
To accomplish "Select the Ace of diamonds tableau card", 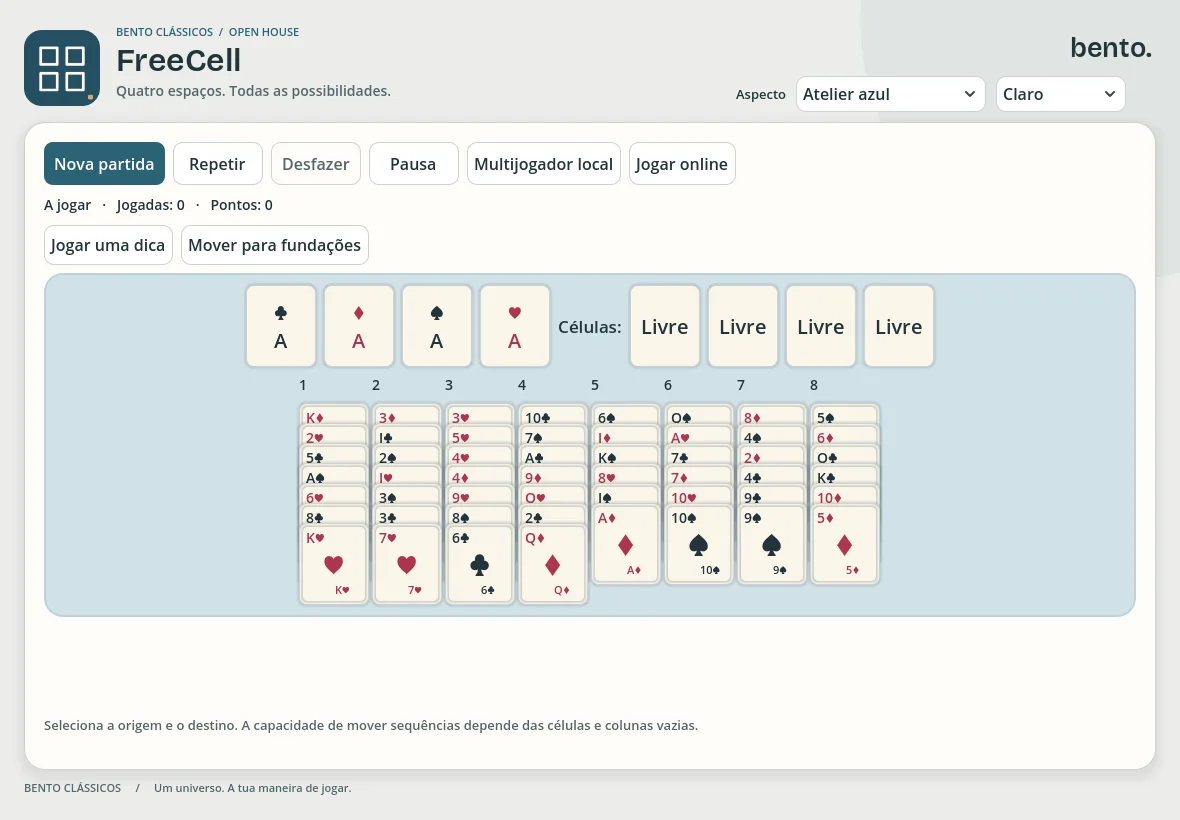I will click(626, 544).
